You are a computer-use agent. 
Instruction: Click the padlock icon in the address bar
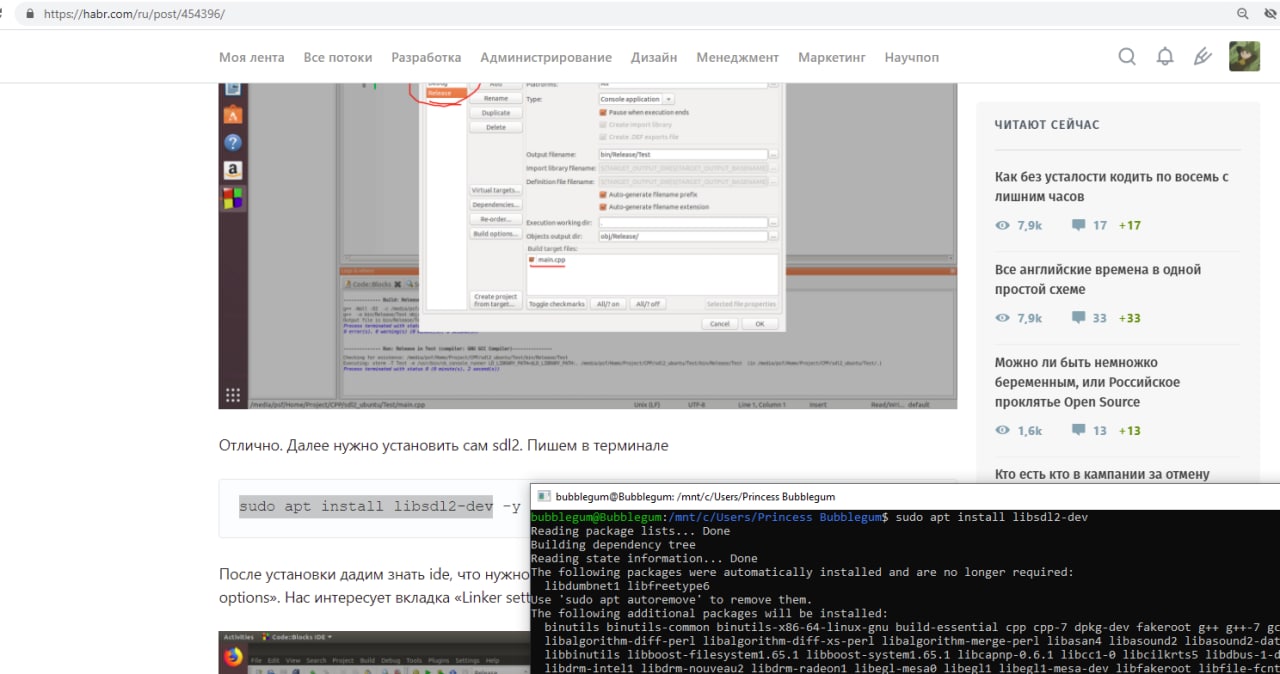point(28,15)
